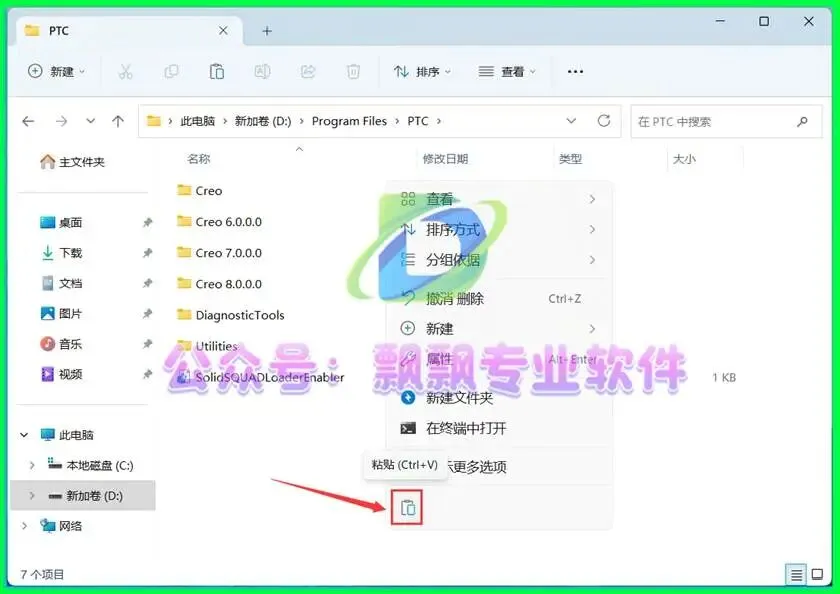The height and width of the screenshot is (594, 840).
Task: Choose 新建文件夹 in context menu
Action: (x=499, y=397)
